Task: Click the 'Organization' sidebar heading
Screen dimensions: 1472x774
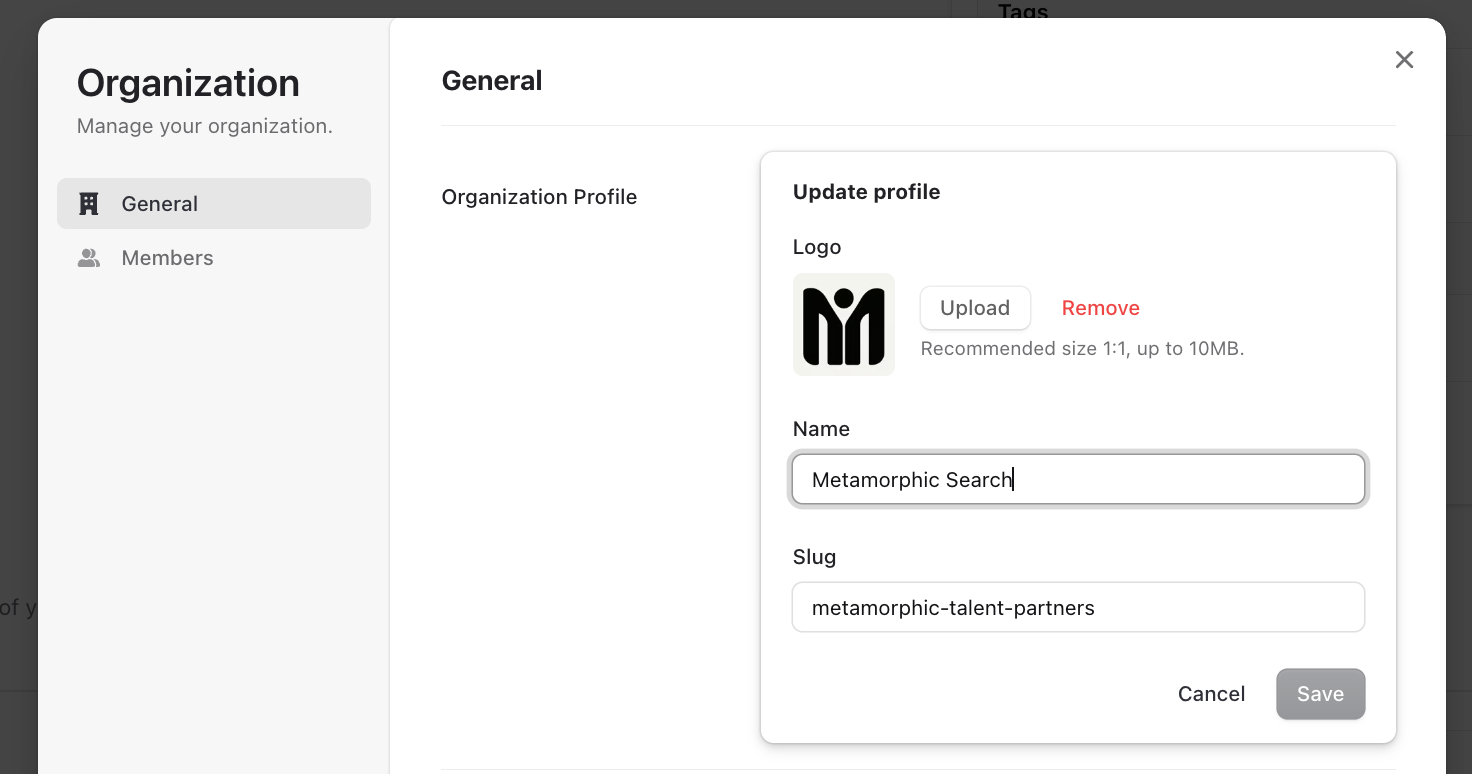Action: [188, 83]
